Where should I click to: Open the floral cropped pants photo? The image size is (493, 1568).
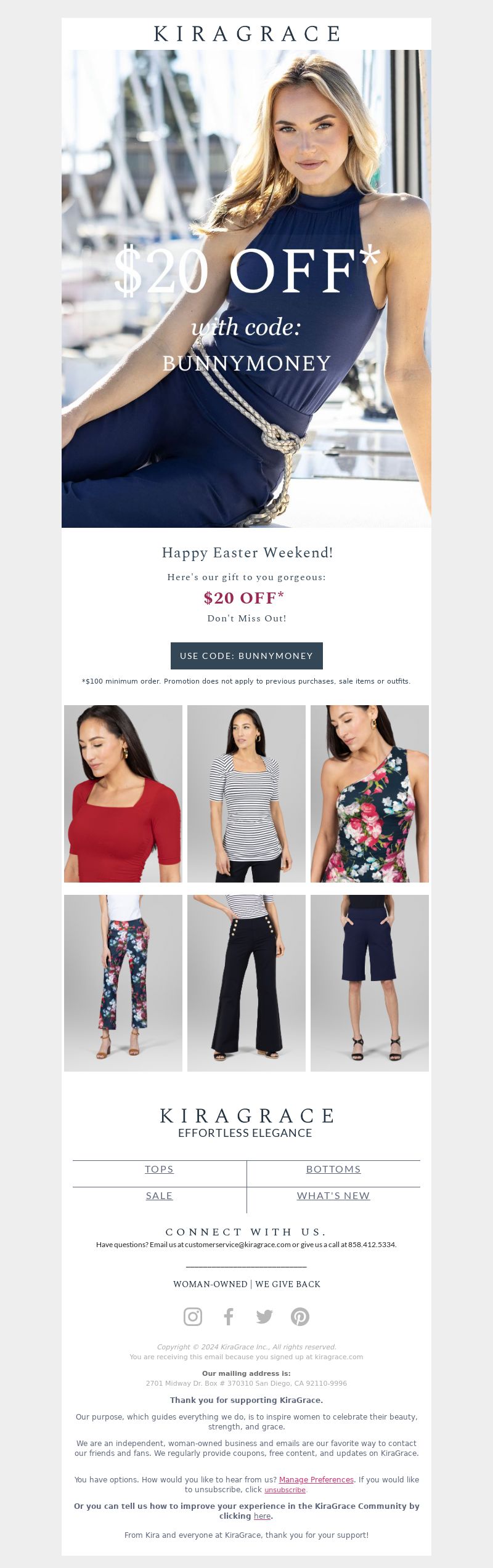click(123, 983)
